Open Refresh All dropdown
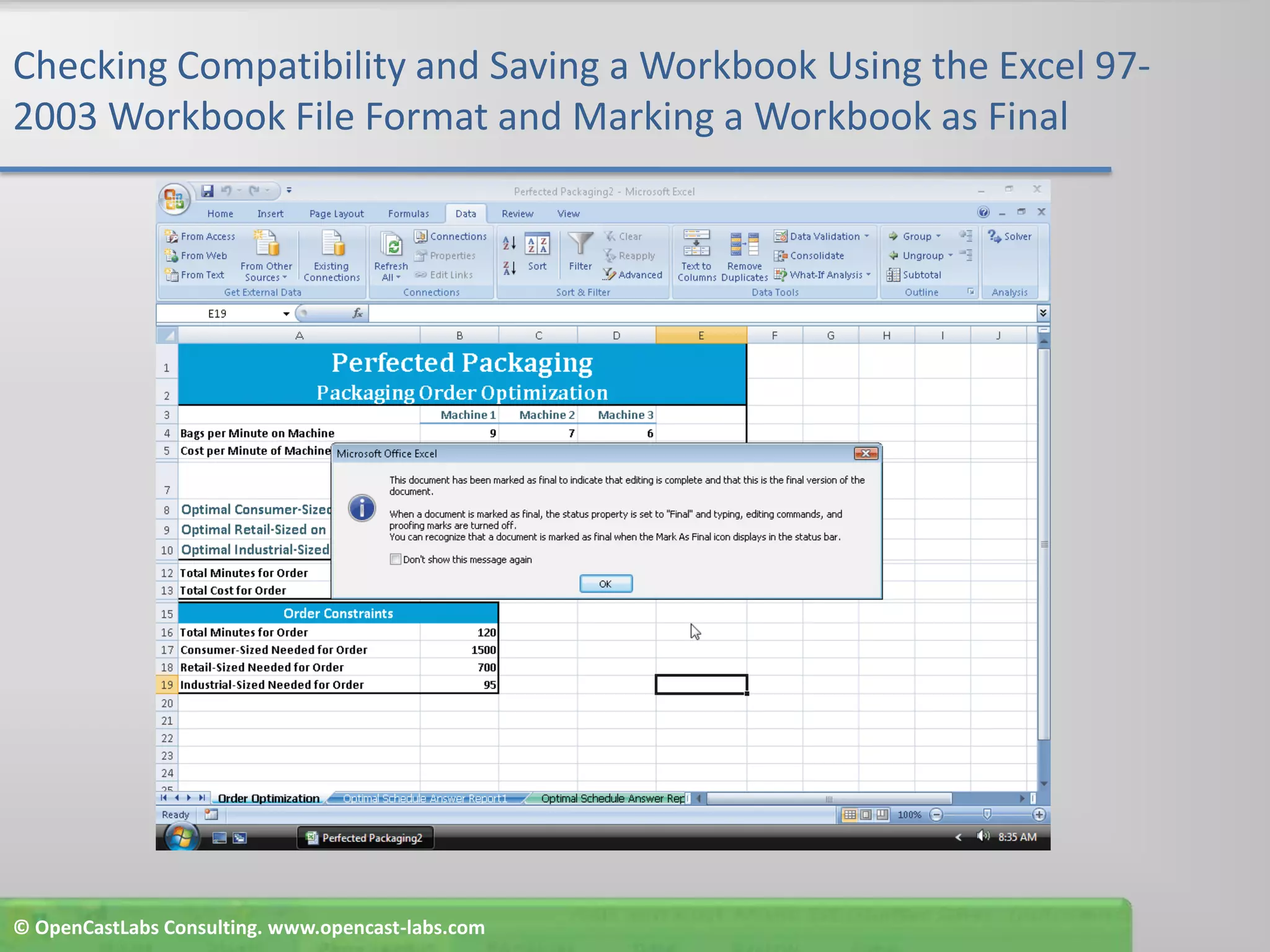Image resolution: width=1270 pixels, height=952 pixels. [391, 271]
